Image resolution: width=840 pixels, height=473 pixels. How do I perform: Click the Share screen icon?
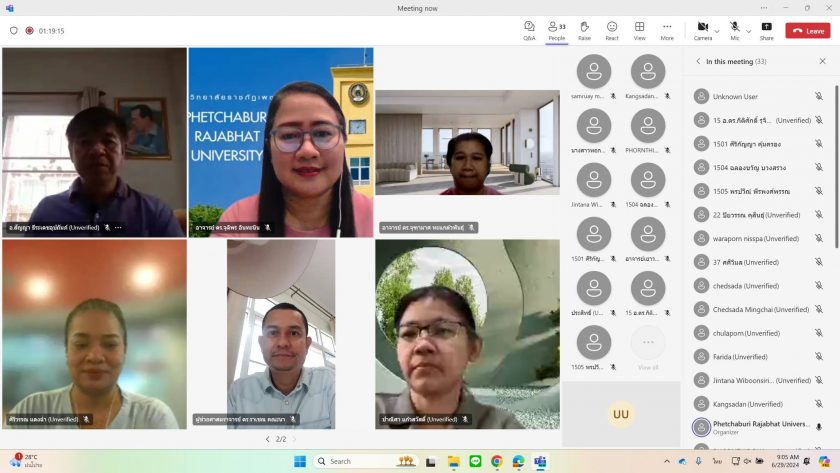coord(766,30)
